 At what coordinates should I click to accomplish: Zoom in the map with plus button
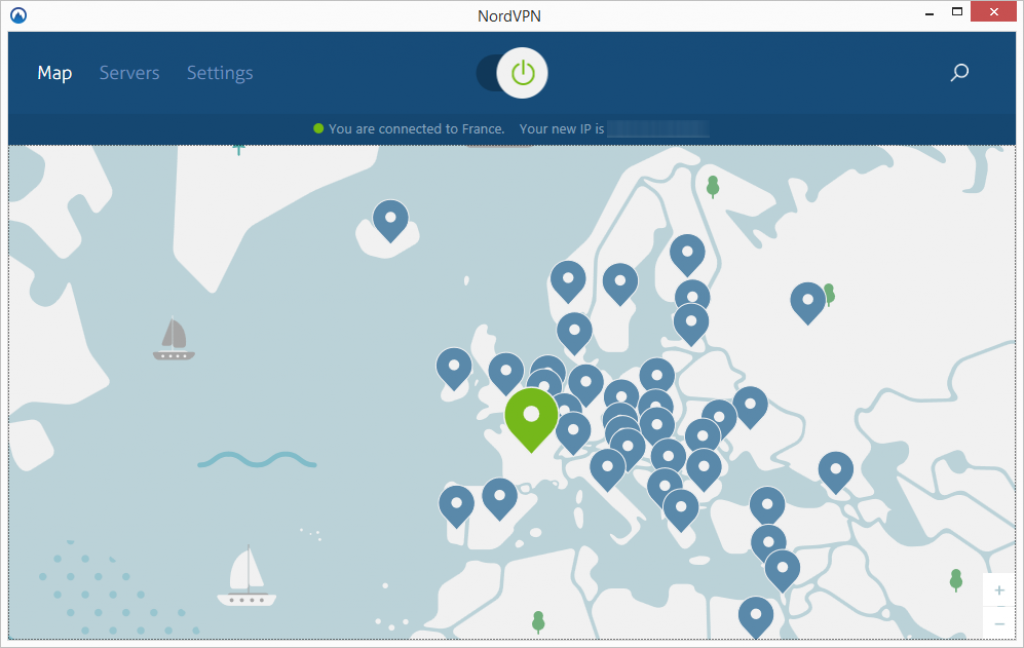click(999, 591)
